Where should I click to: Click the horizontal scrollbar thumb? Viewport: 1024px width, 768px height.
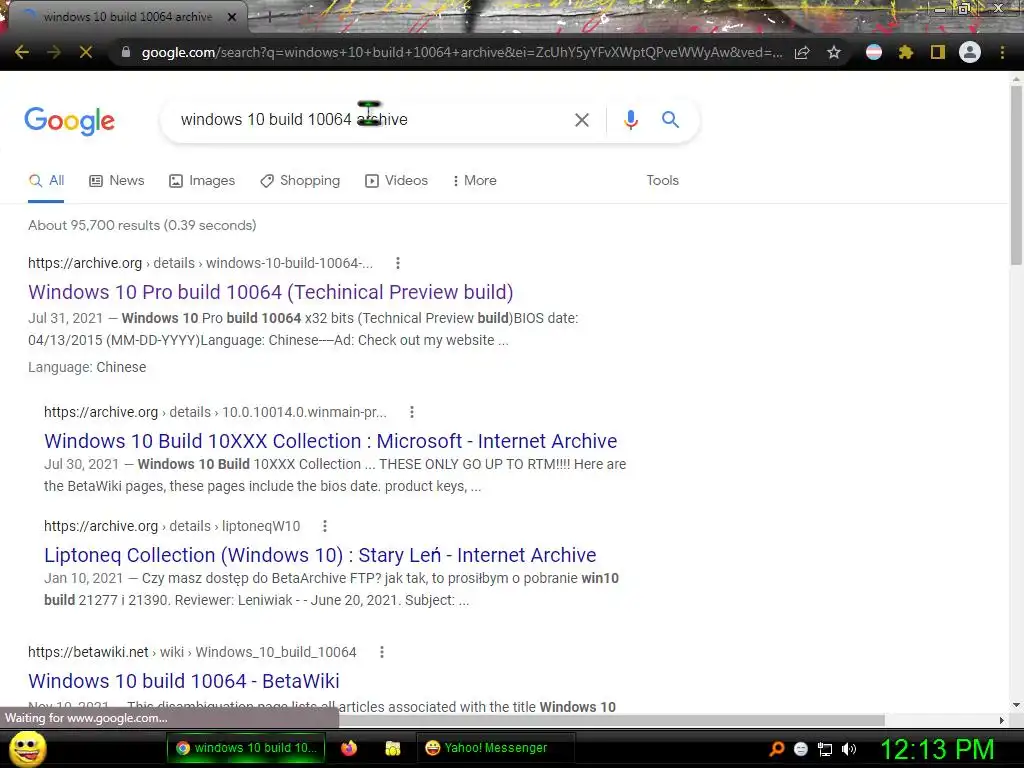[x=612, y=720]
